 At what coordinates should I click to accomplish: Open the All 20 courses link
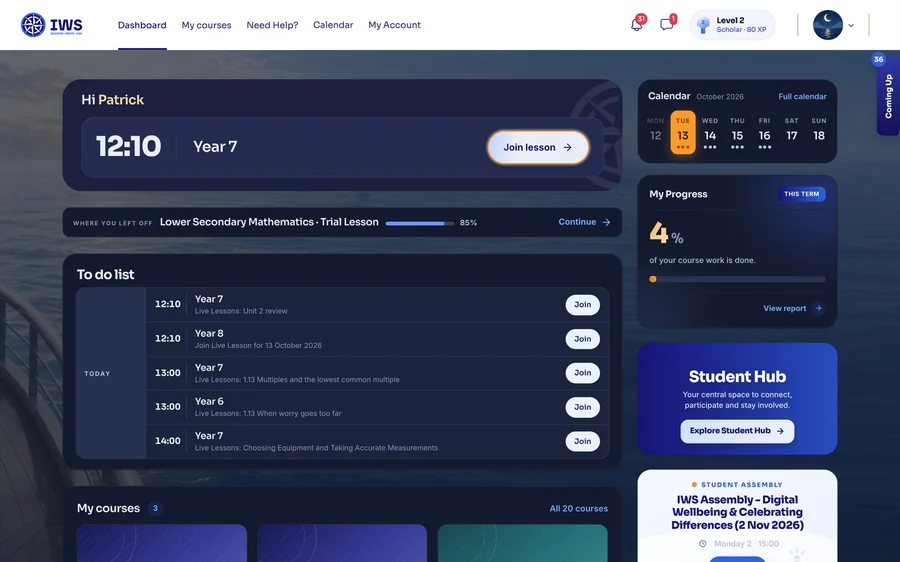(x=579, y=509)
